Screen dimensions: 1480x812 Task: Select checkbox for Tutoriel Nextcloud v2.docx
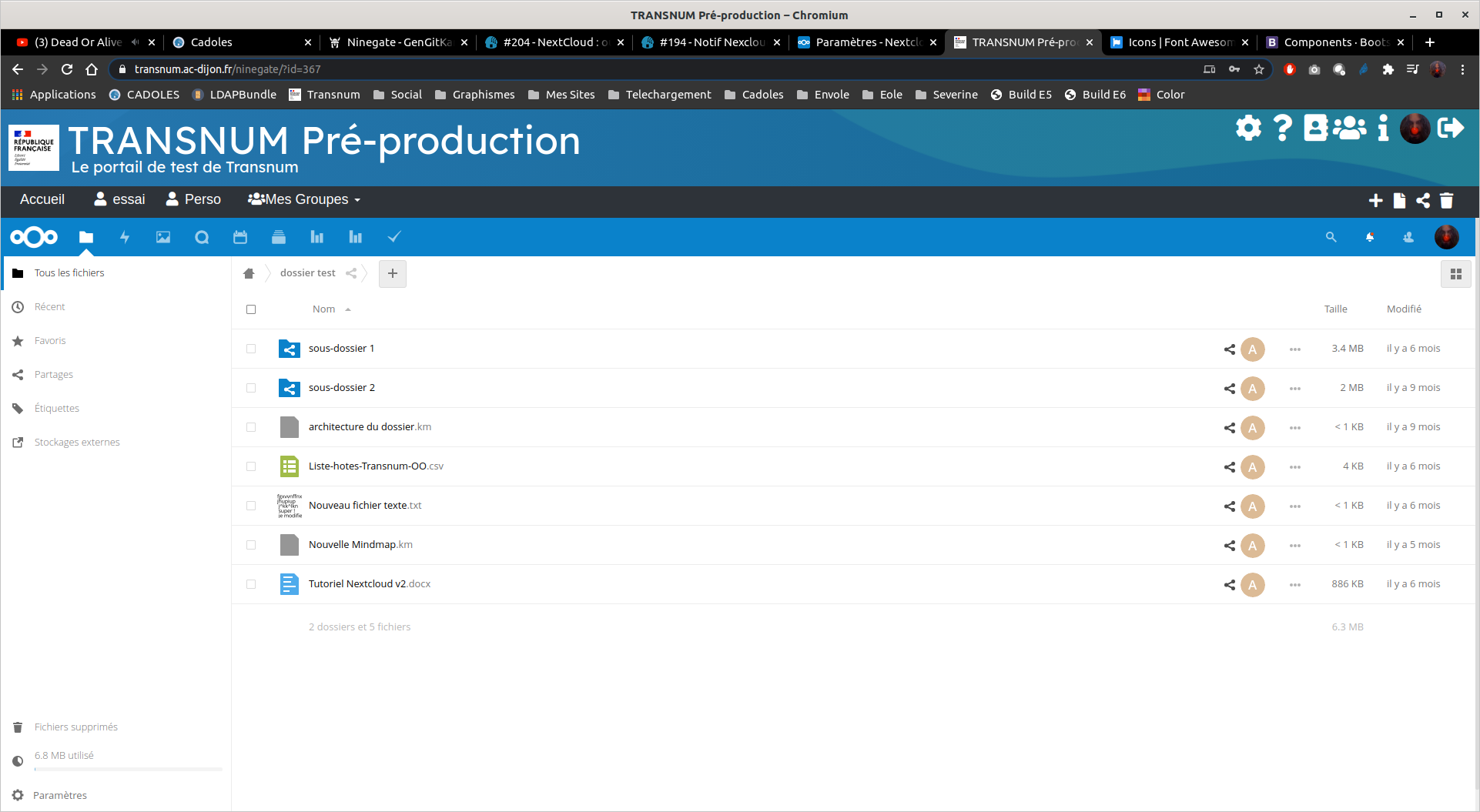pyautogui.click(x=251, y=584)
